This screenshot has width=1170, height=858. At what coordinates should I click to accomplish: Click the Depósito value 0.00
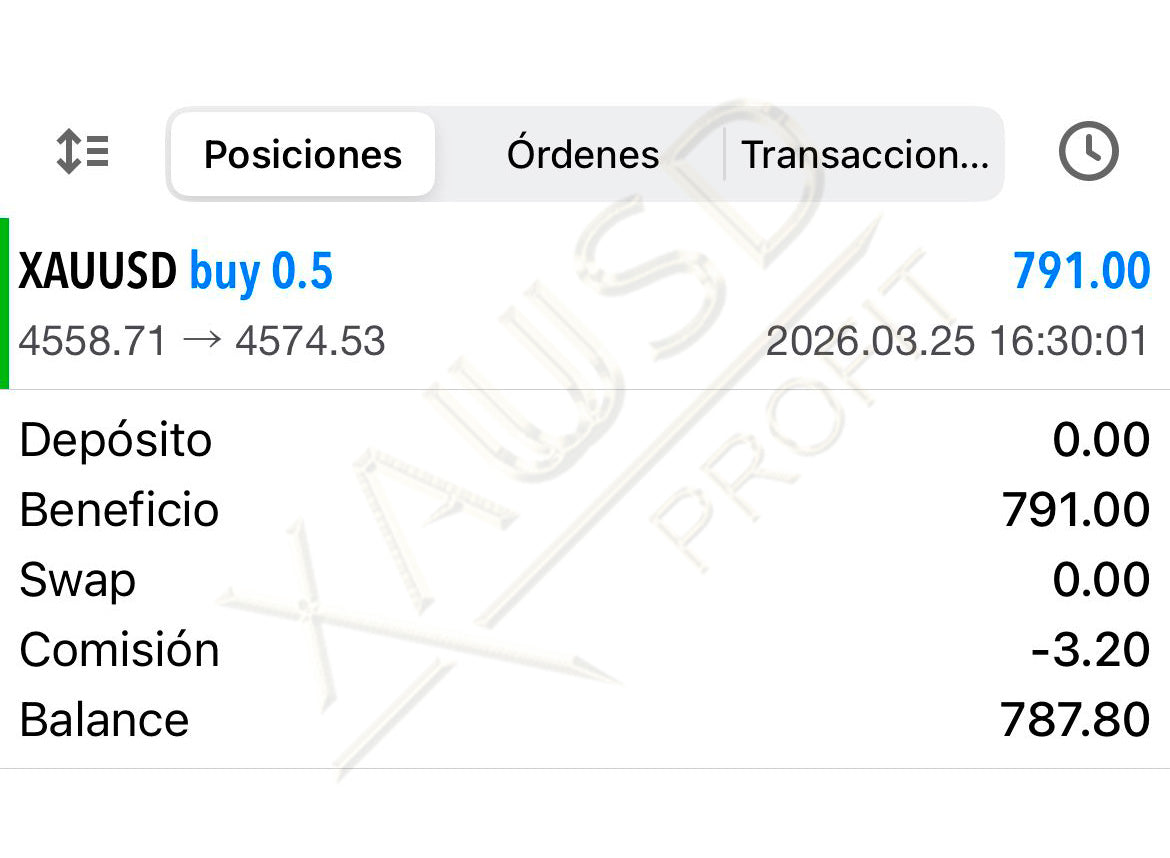(1101, 440)
